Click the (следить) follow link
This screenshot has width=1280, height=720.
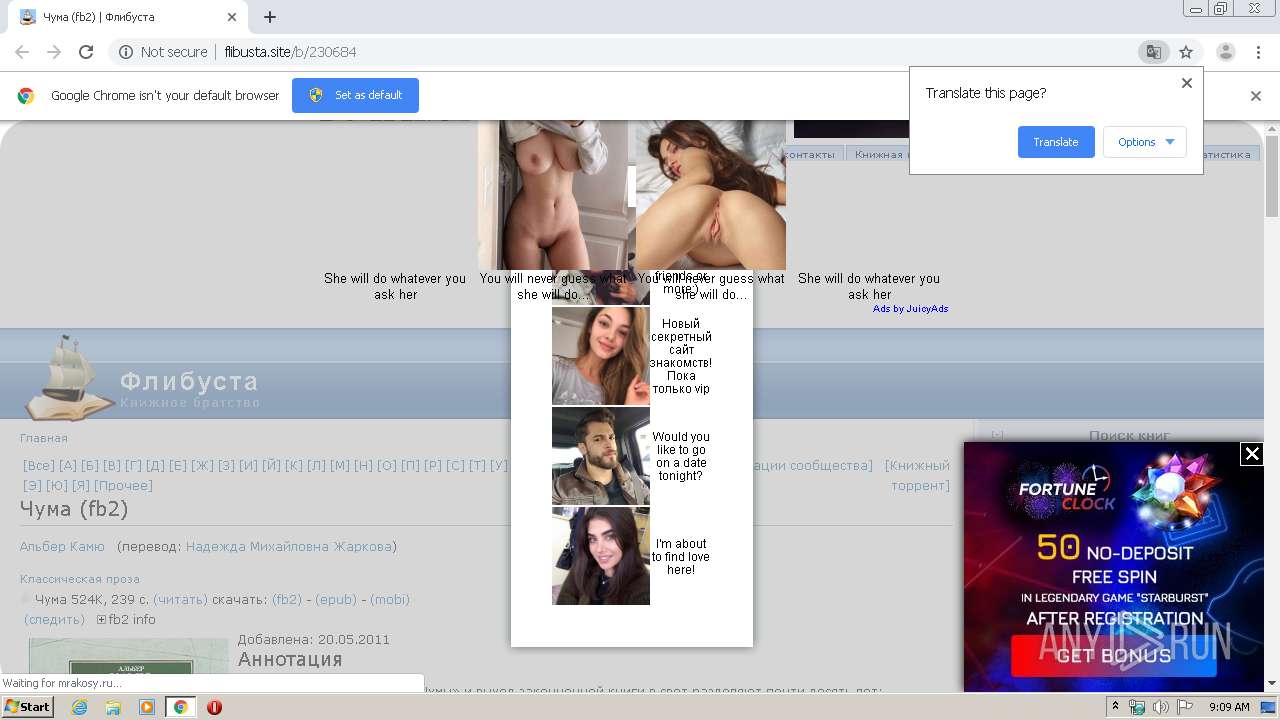(55, 620)
